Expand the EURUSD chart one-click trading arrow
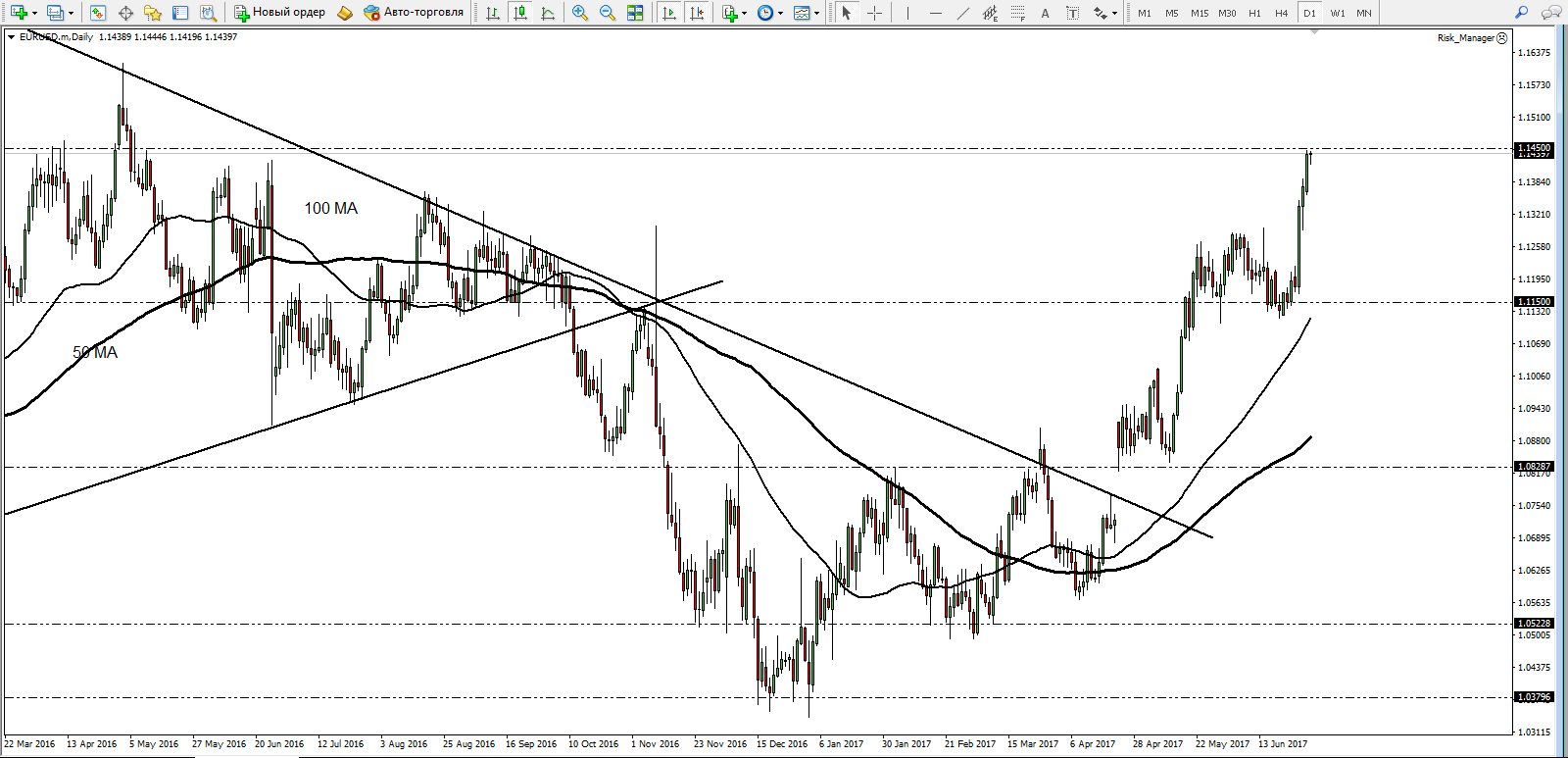The height and width of the screenshot is (758, 1568). [x=11, y=37]
